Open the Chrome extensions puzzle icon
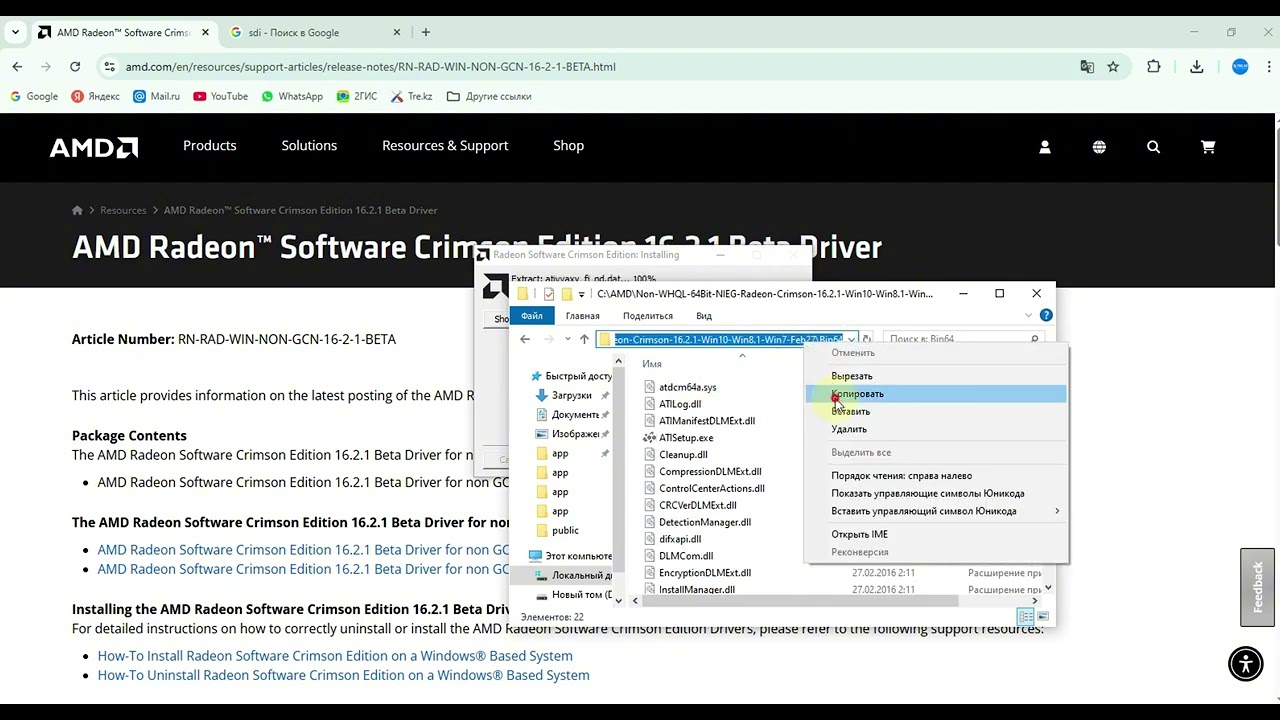1280x720 pixels. click(1154, 67)
